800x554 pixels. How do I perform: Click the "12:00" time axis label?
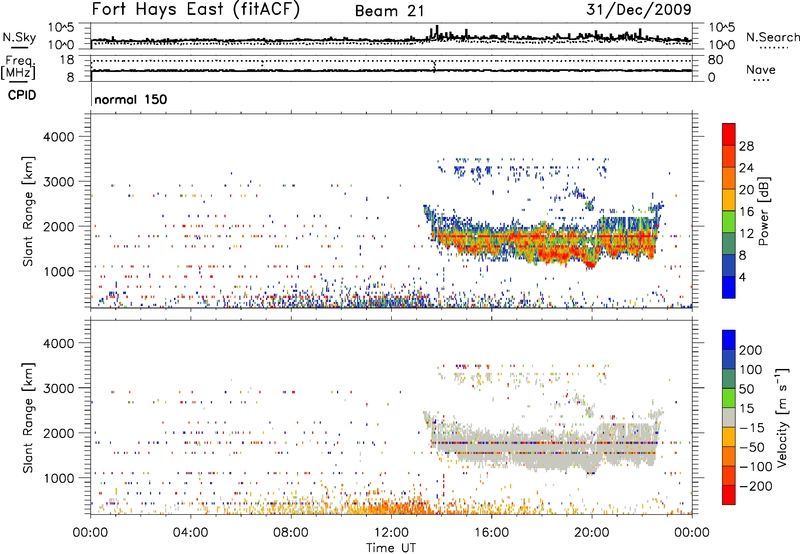click(391, 532)
